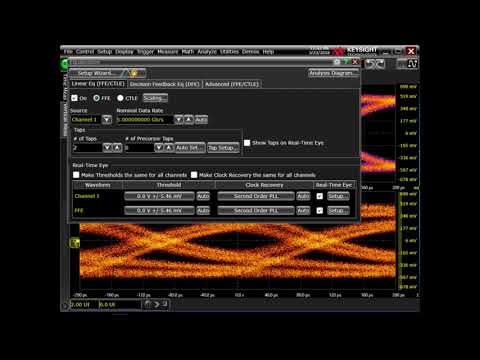Open the Setup menu
The height and width of the screenshot is (360, 480).
coord(104,52)
